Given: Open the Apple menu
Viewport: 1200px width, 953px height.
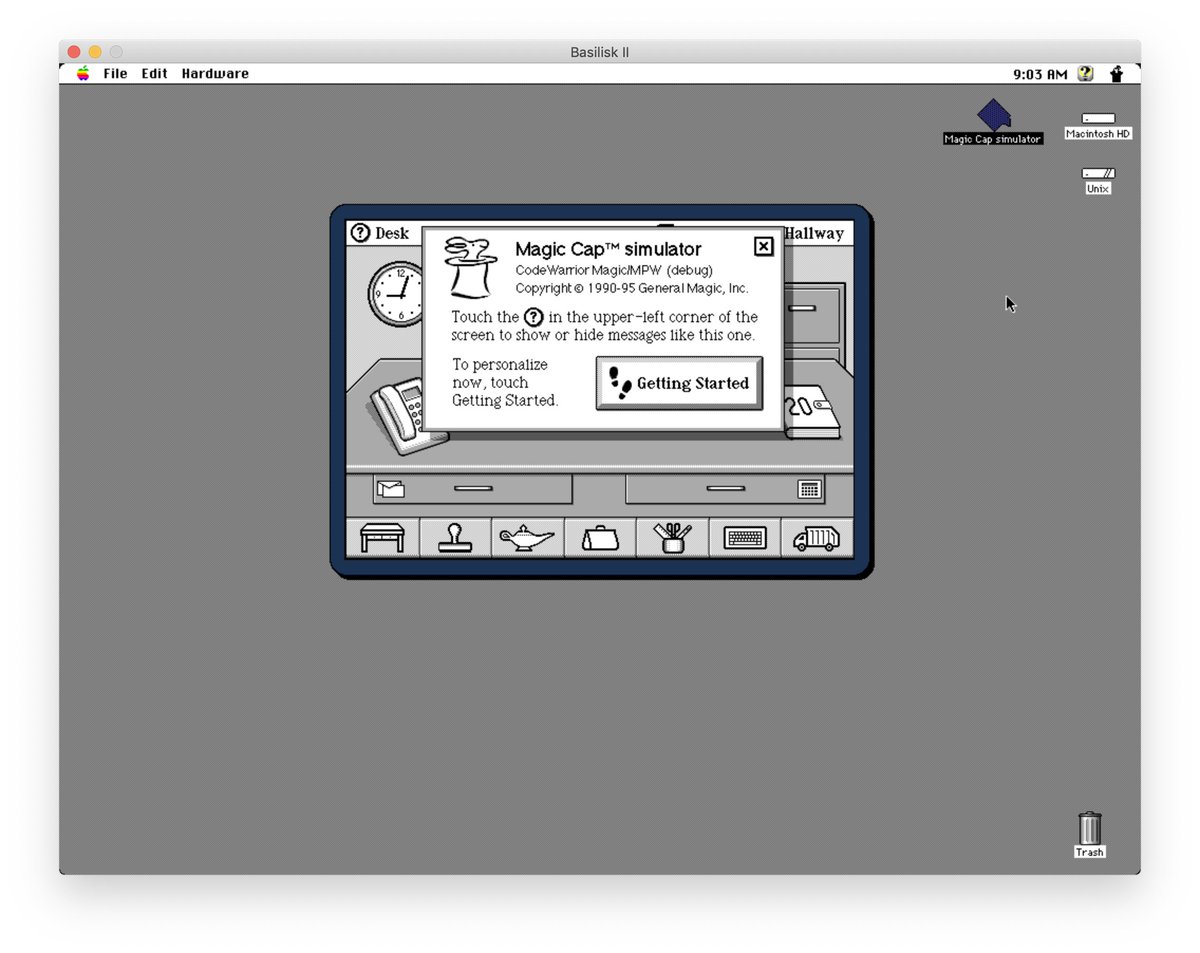Looking at the screenshot, I should click(83, 74).
